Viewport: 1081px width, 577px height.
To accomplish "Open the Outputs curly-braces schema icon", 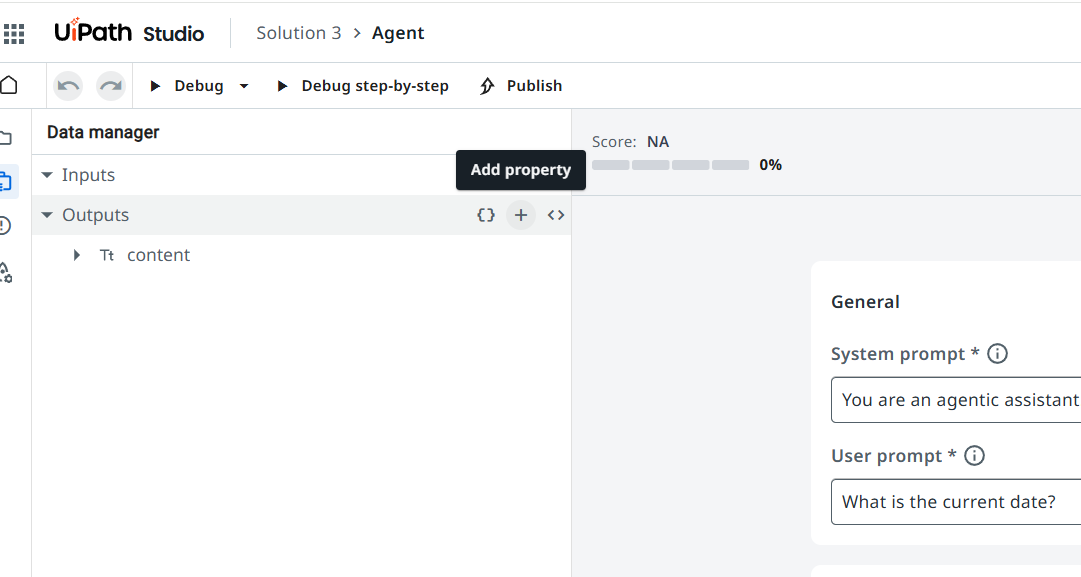I will click(486, 215).
